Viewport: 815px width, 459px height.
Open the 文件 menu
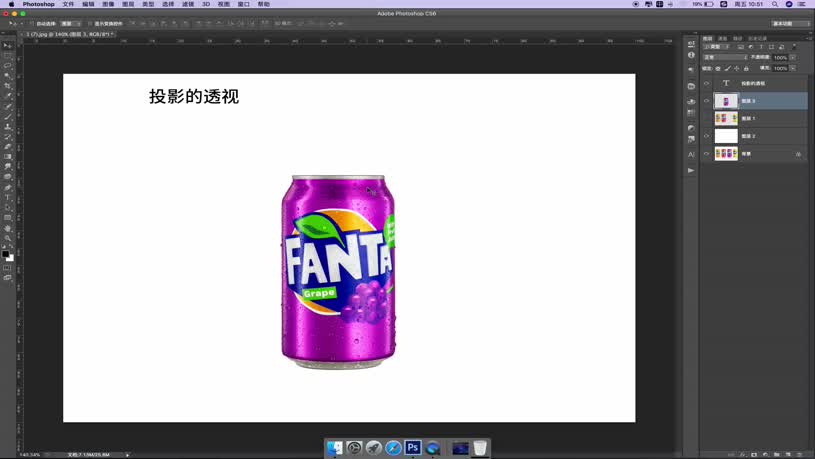[x=68, y=4]
